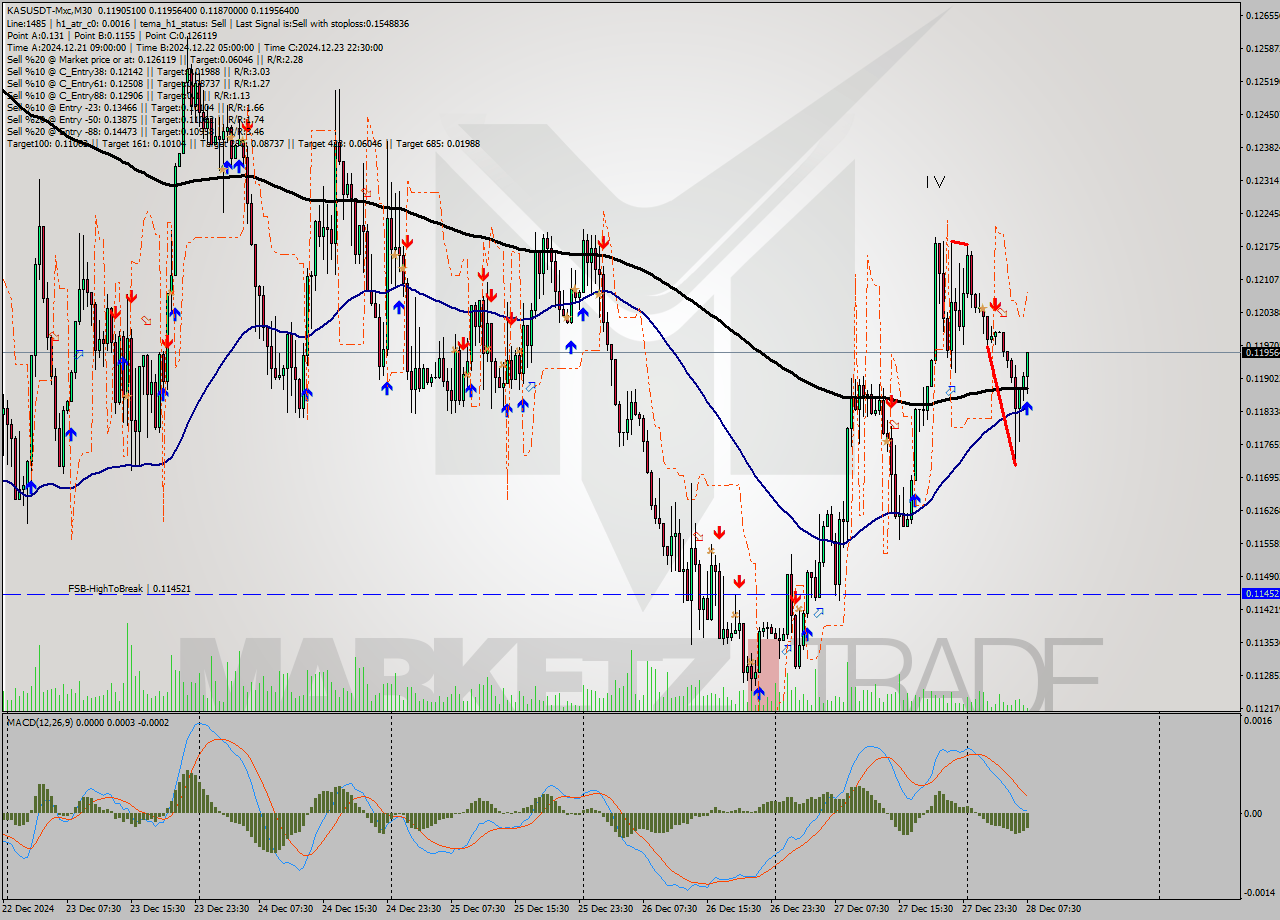Click time axis label '27 Dec 07:30'
This screenshot has height=920, width=1280.
pyautogui.click(x=862, y=908)
